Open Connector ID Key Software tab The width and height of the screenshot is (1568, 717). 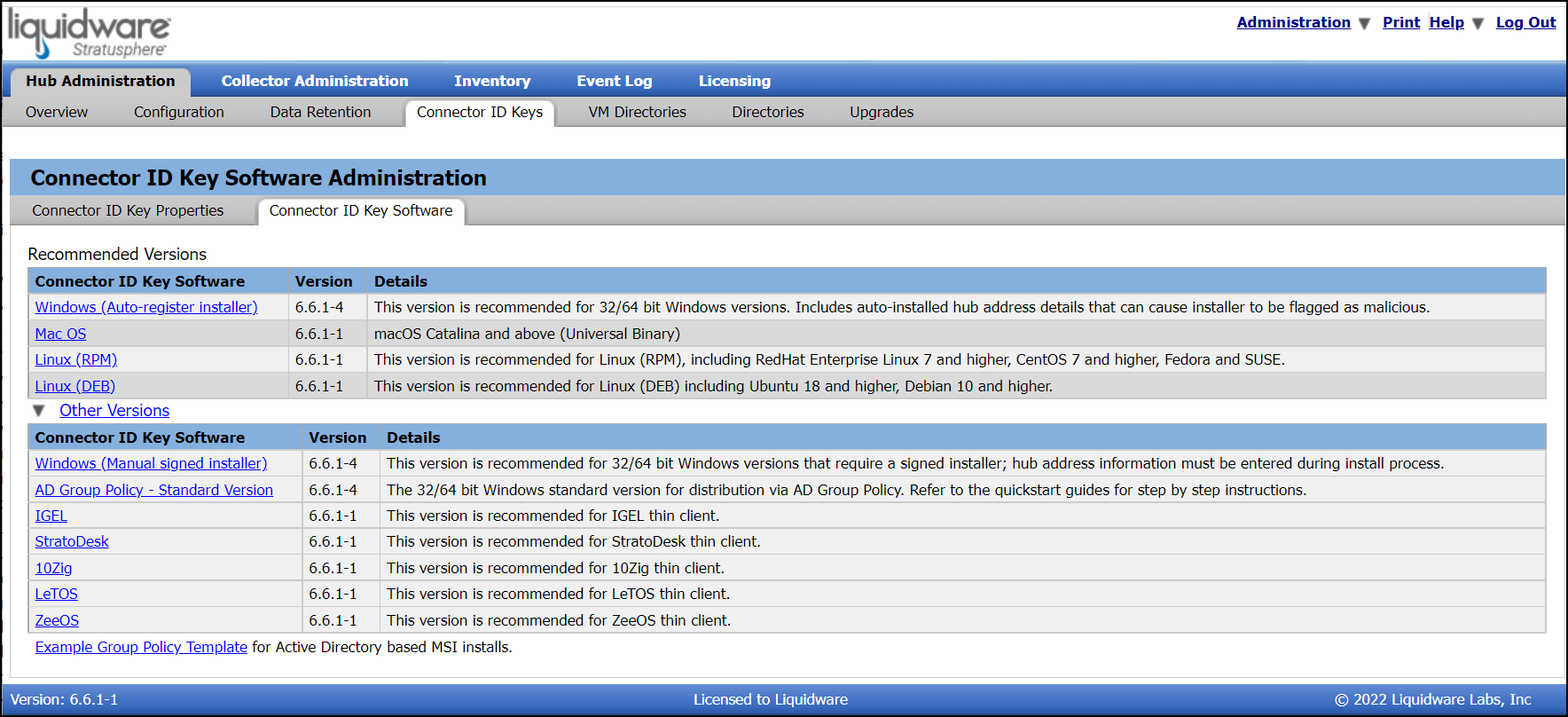click(x=361, y=211)
